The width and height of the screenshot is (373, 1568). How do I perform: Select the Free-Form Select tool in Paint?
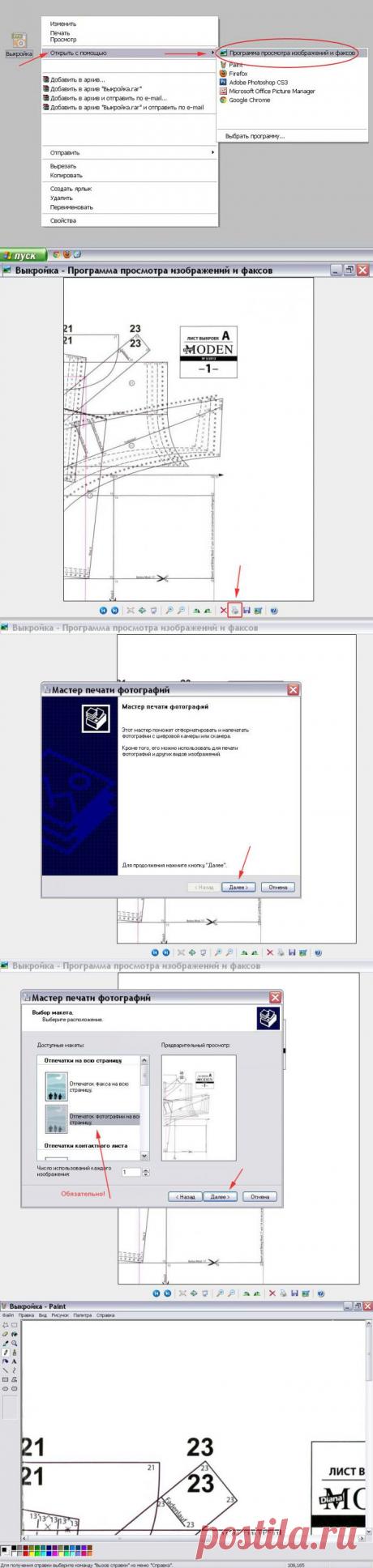pyautogui.click(x=5, y=1325)
